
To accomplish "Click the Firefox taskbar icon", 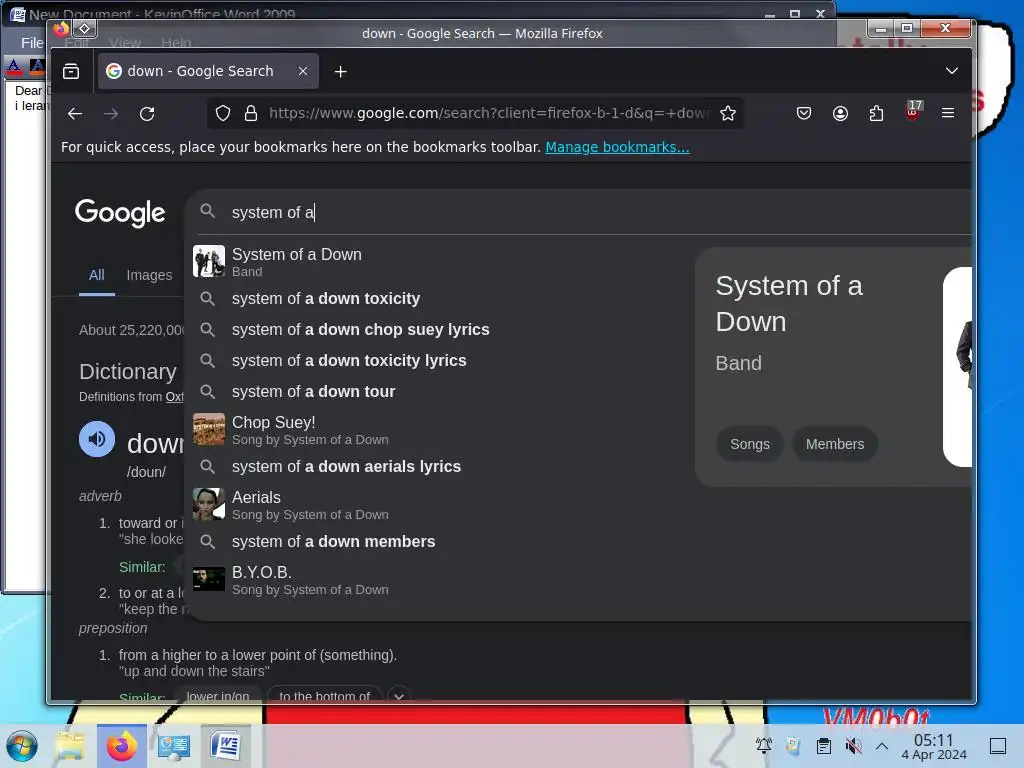I will 121,746.
